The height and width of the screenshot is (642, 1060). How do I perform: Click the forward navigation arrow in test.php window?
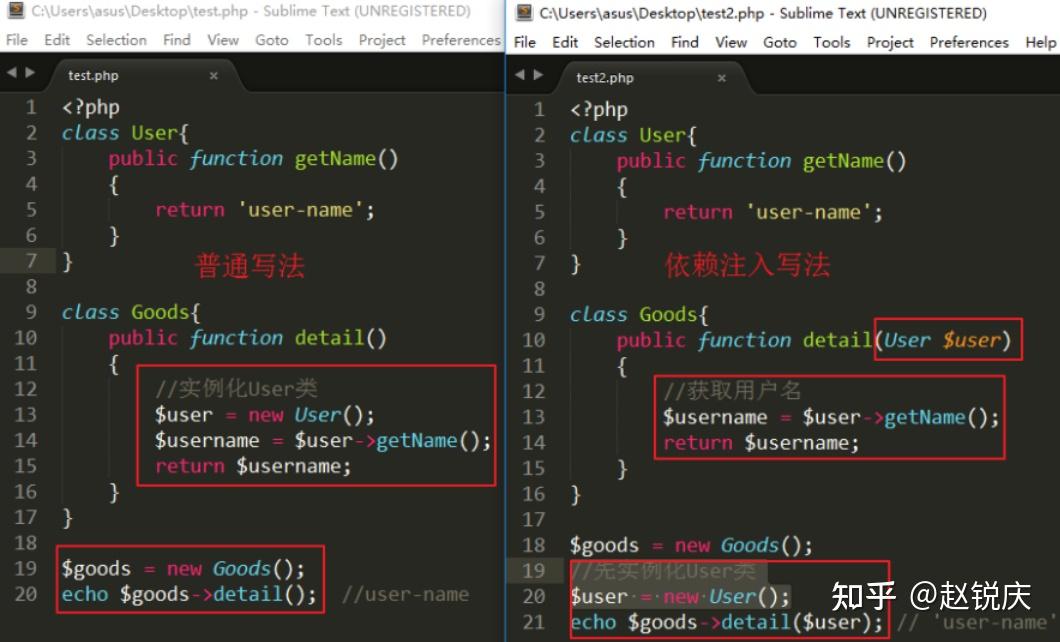point(28,74)
